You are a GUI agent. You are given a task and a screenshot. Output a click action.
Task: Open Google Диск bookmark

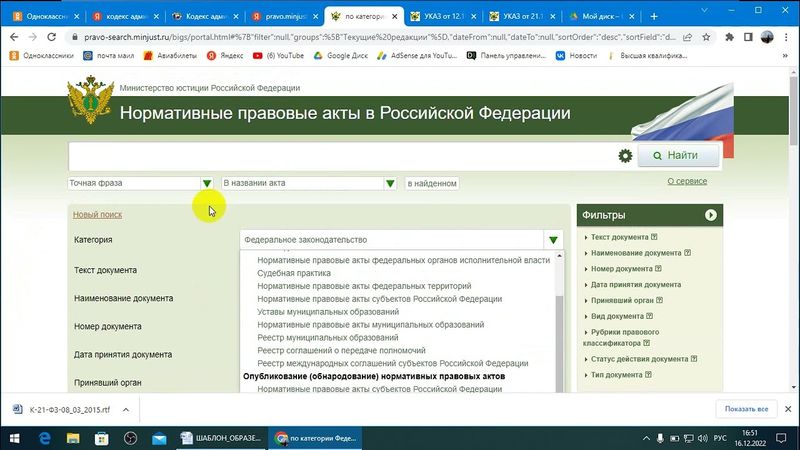coord(341,56)
